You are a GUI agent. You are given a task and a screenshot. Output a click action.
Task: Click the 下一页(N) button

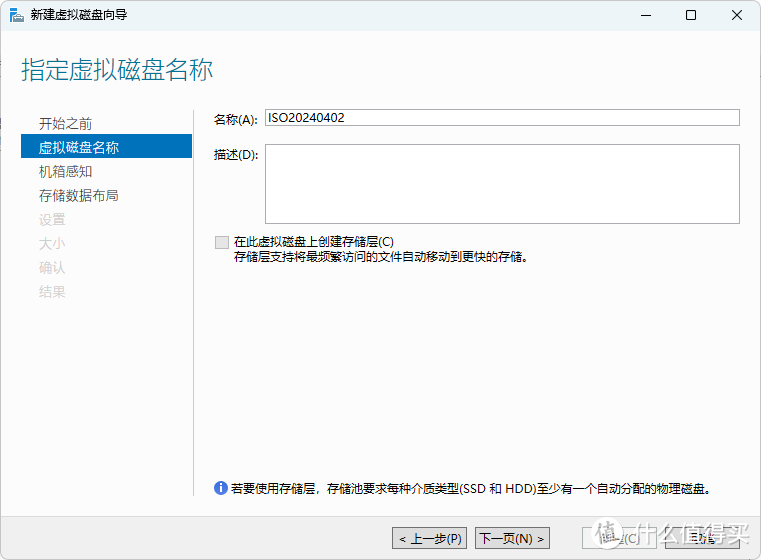click(512, 538)
